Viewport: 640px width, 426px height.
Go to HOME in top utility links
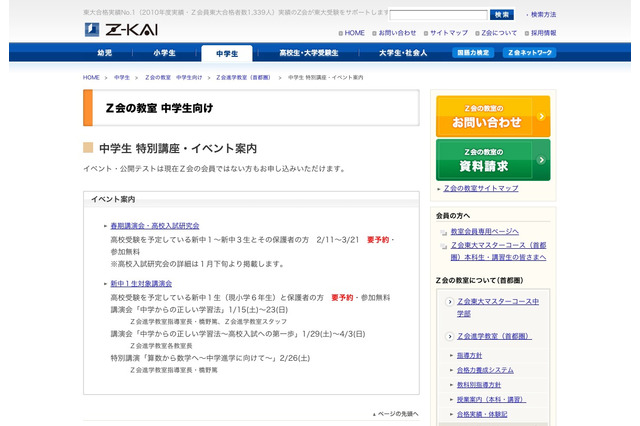click(x=354, y=33)
